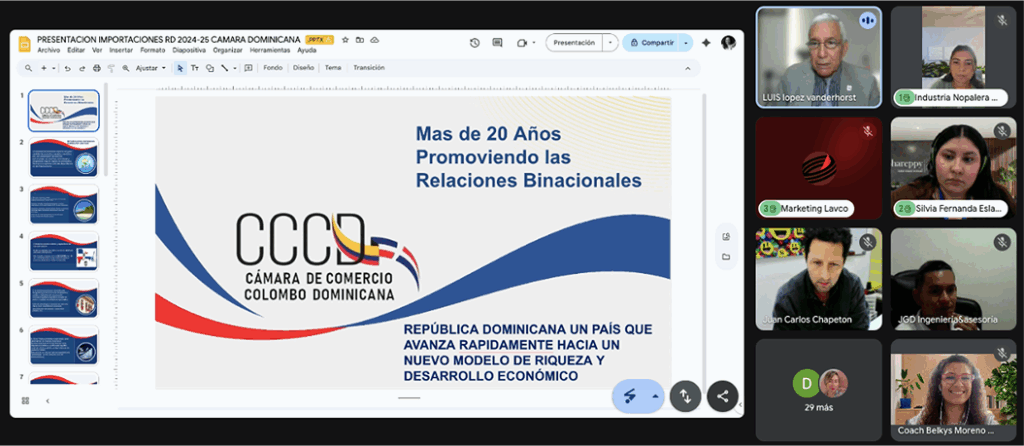Image resolution: width=1024 pixels, height=446 pixels.
Task: Choose the Select cursor tool
Action: coord(180,68)
